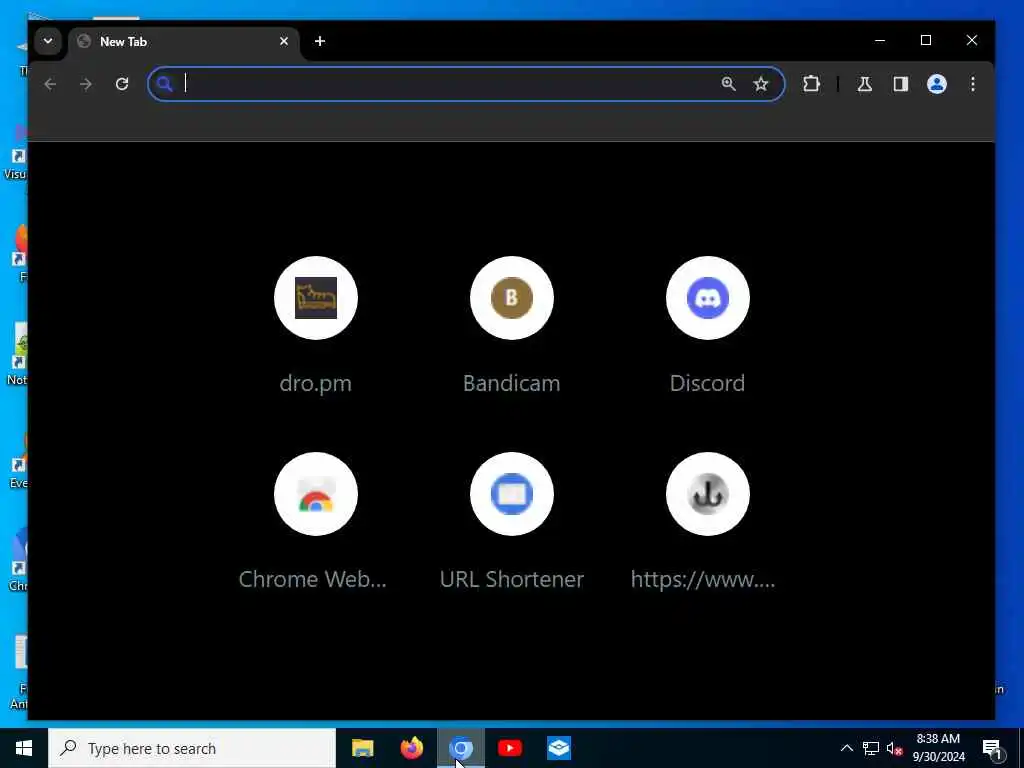1024x768 pixels.
Task: Open the zoom magnifier in address bar
Action: coord(728,84)
